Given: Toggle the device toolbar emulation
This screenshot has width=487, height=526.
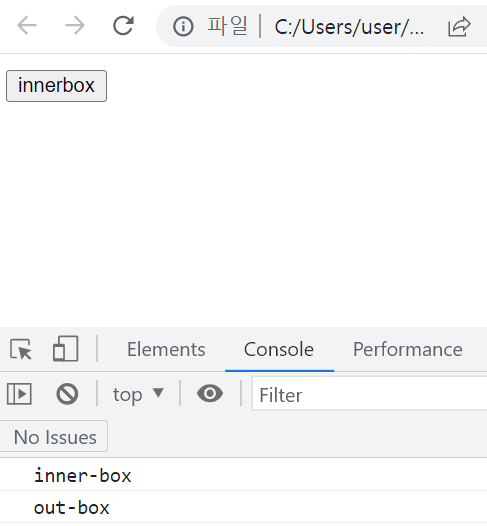Looking at the screenshot, I should pyautogui.click(x=66, y=349).
